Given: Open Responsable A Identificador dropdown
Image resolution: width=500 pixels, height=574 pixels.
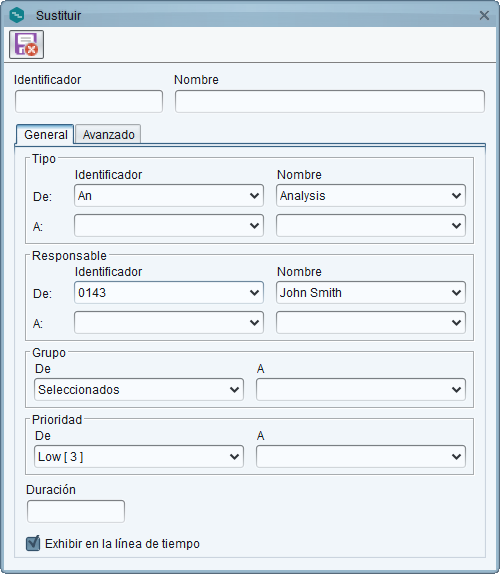Looking at the screenshot, I should [x=169, y=323].
